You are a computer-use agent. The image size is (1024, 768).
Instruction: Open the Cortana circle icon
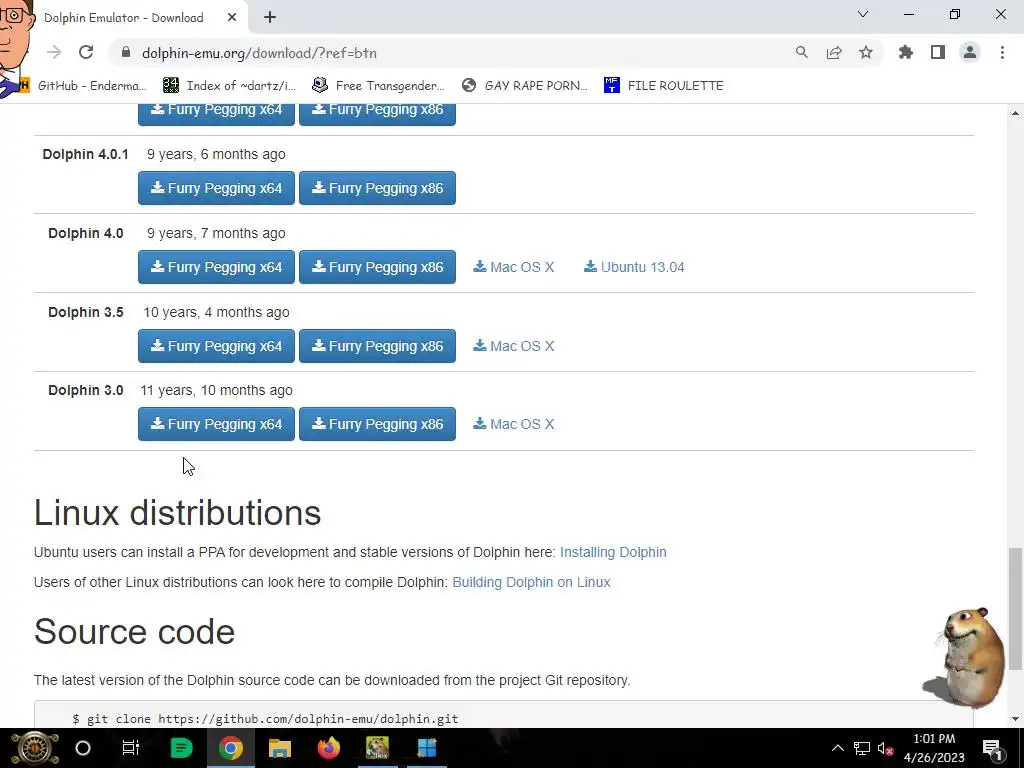pos(83,748)
